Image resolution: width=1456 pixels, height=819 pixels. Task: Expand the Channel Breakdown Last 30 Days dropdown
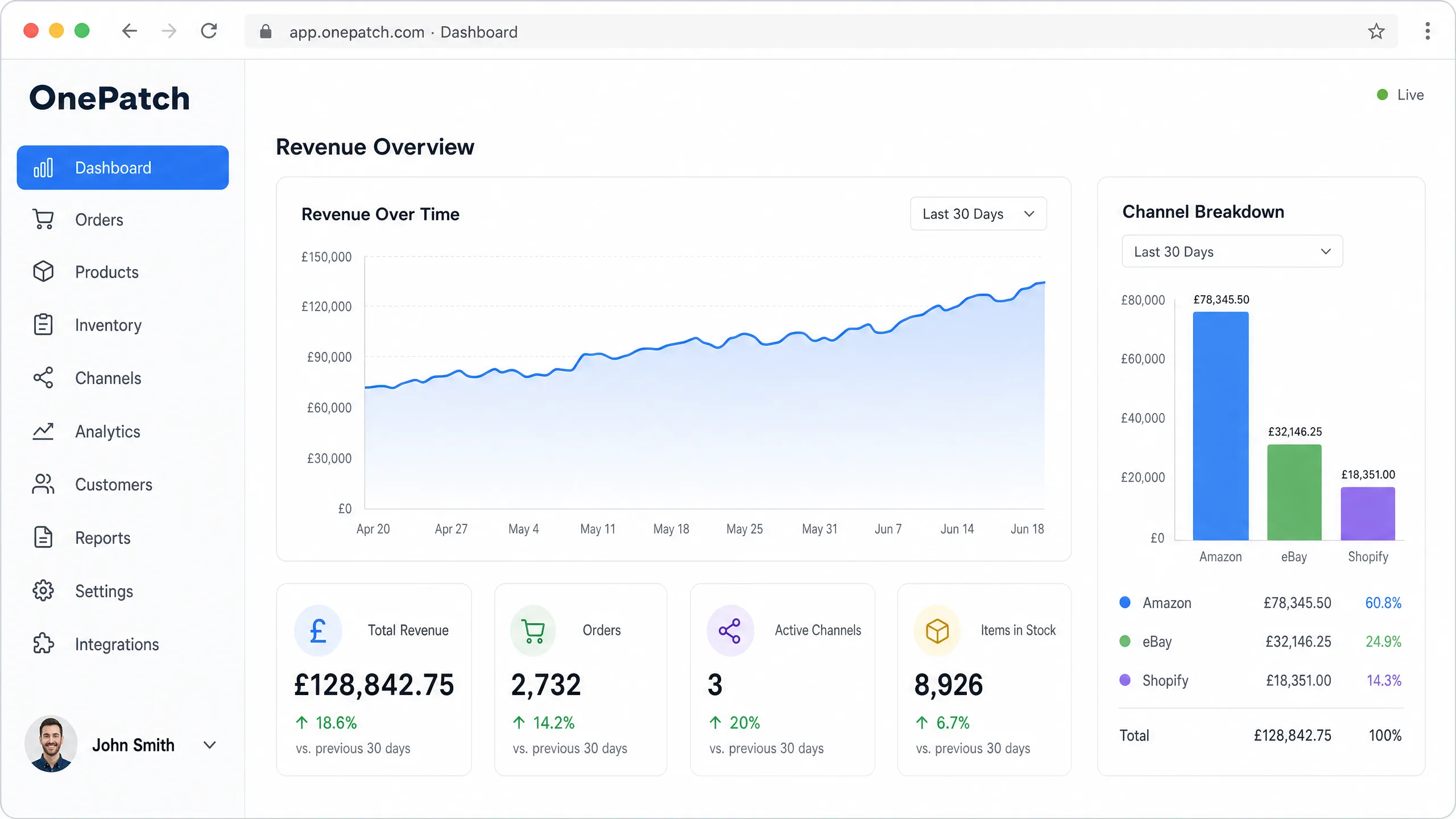[1232, 251]
